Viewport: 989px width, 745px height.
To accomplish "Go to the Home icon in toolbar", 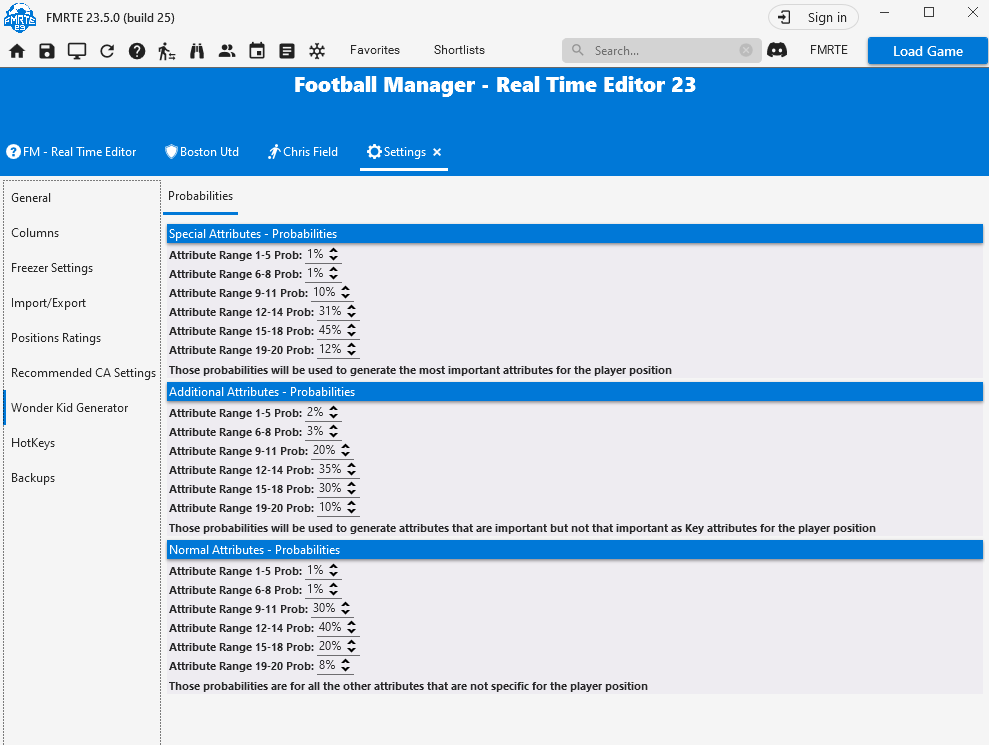I will (x=17, y=51).
